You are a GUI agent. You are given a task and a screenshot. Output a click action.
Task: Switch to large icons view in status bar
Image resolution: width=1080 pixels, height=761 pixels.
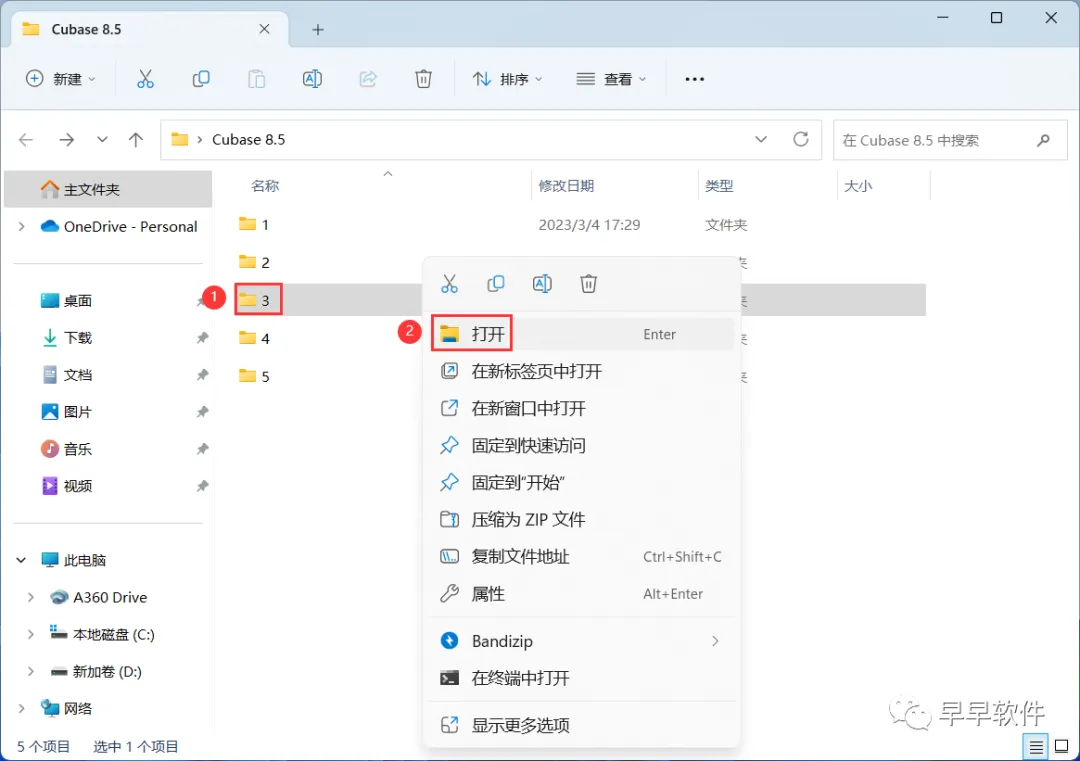(x=1061, y=746)
